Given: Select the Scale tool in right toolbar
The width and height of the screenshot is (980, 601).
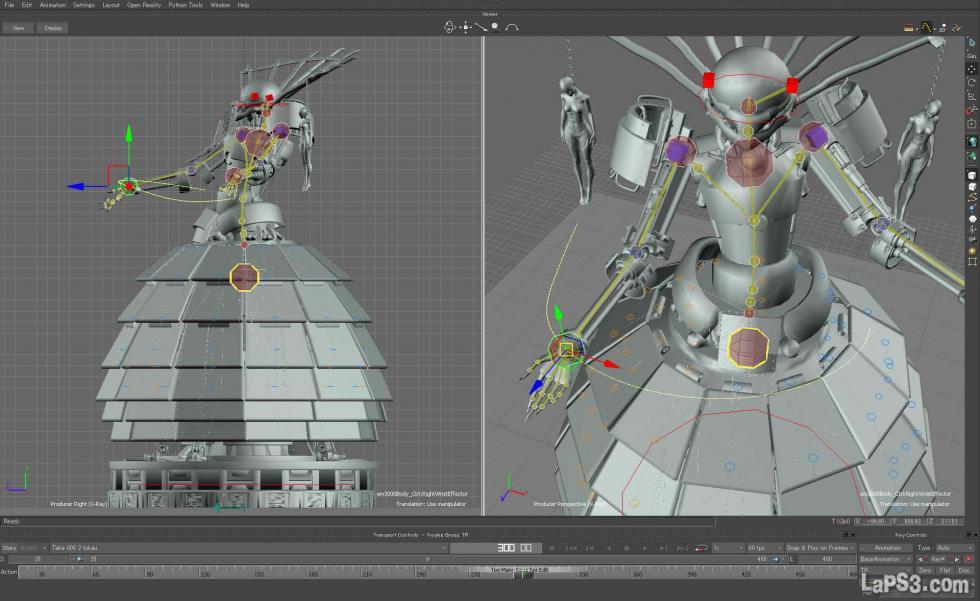Looking at the screenshot, I should (972, 96).
